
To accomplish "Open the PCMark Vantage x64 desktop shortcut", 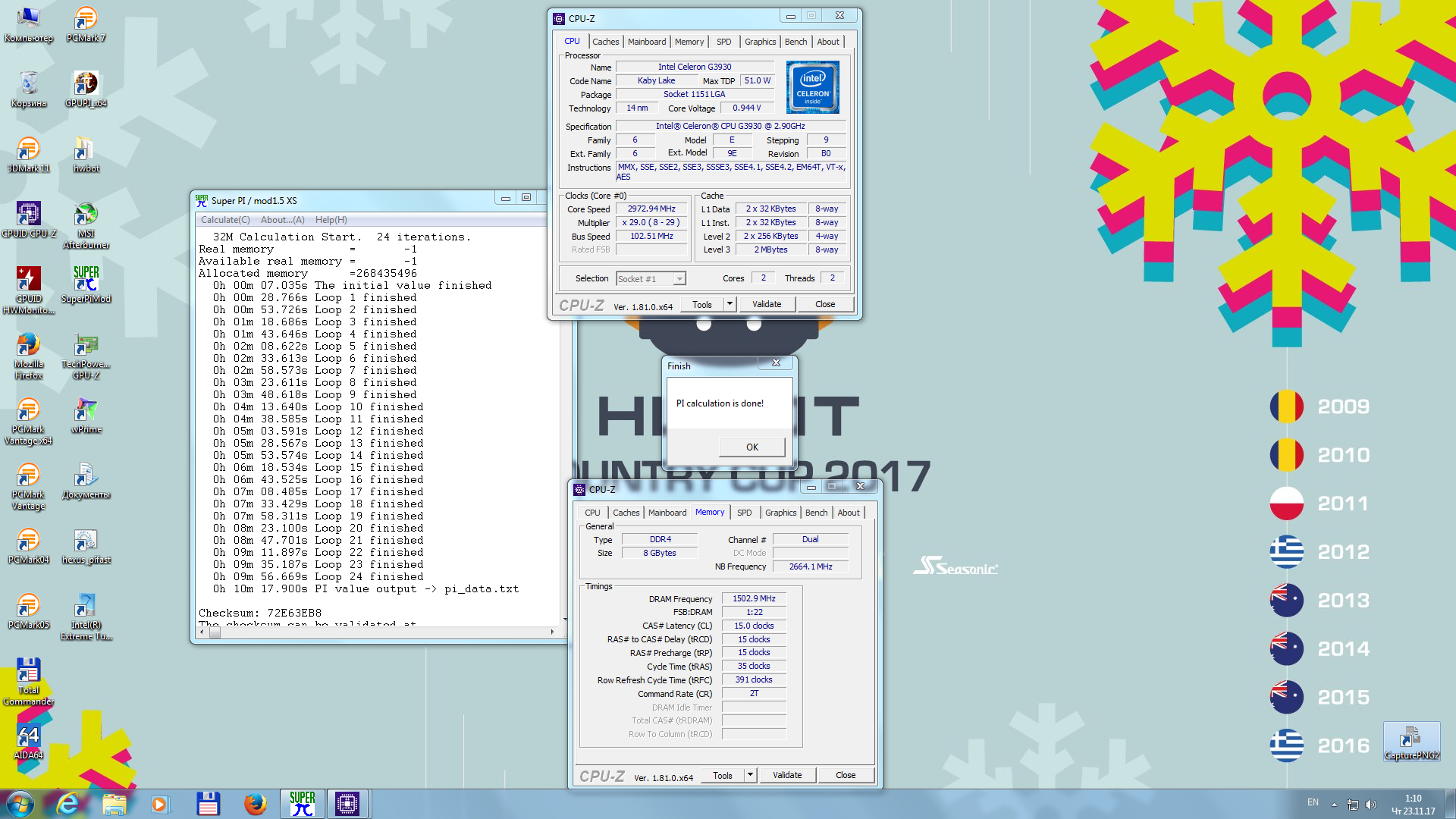I will pos(29,421).
